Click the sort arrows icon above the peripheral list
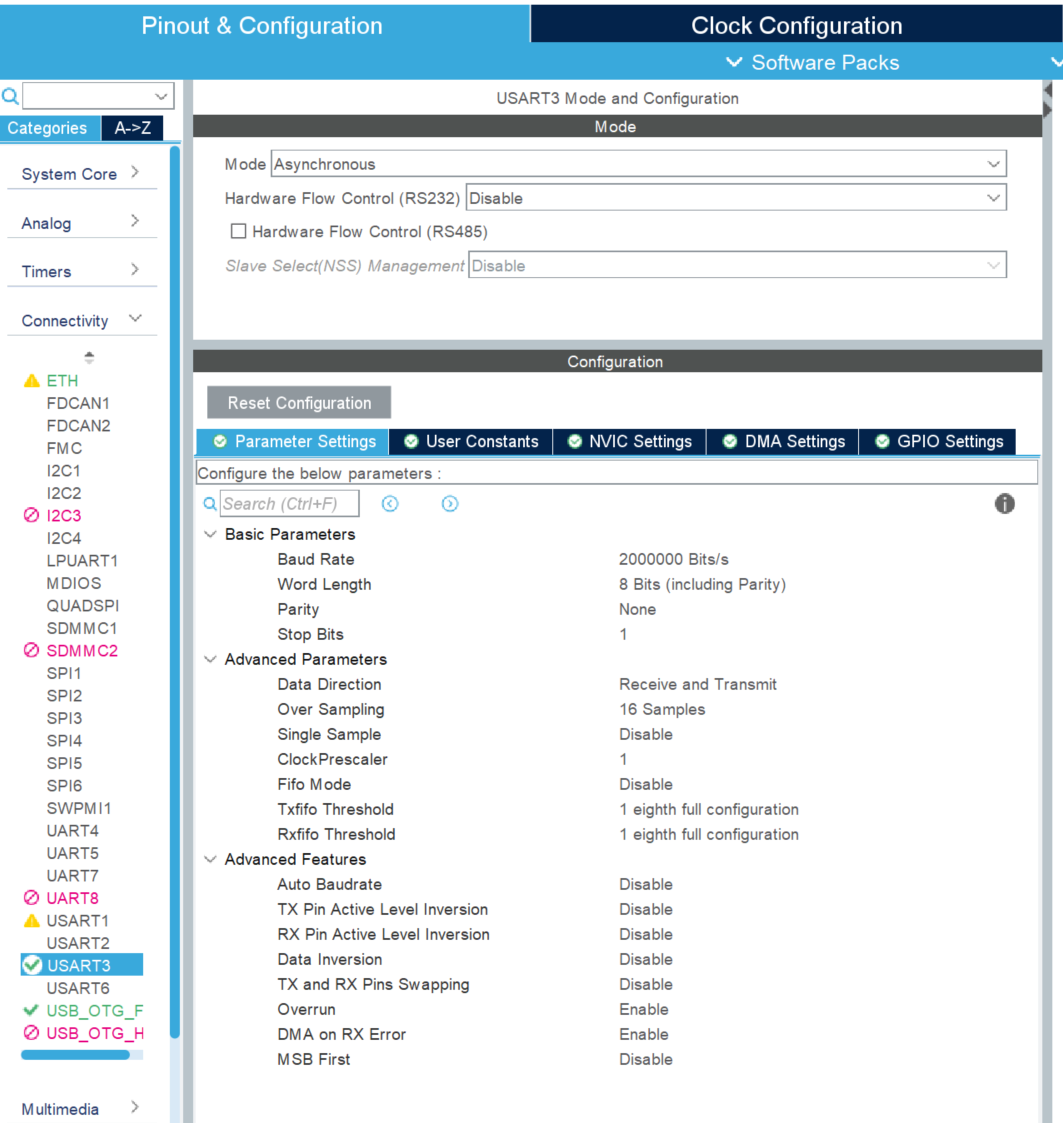 click(89, 357)
